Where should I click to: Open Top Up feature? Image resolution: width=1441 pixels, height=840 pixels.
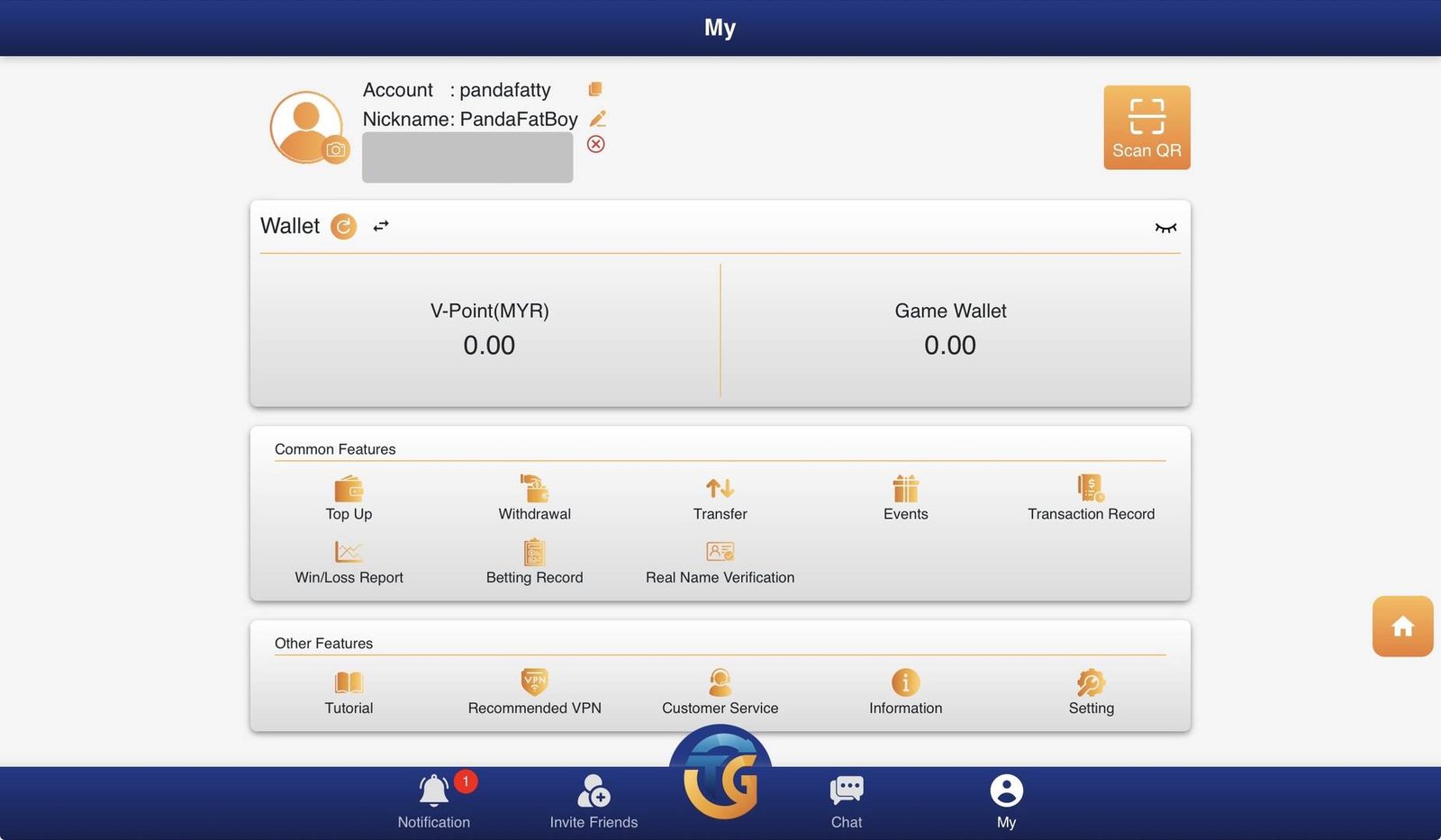349,498
